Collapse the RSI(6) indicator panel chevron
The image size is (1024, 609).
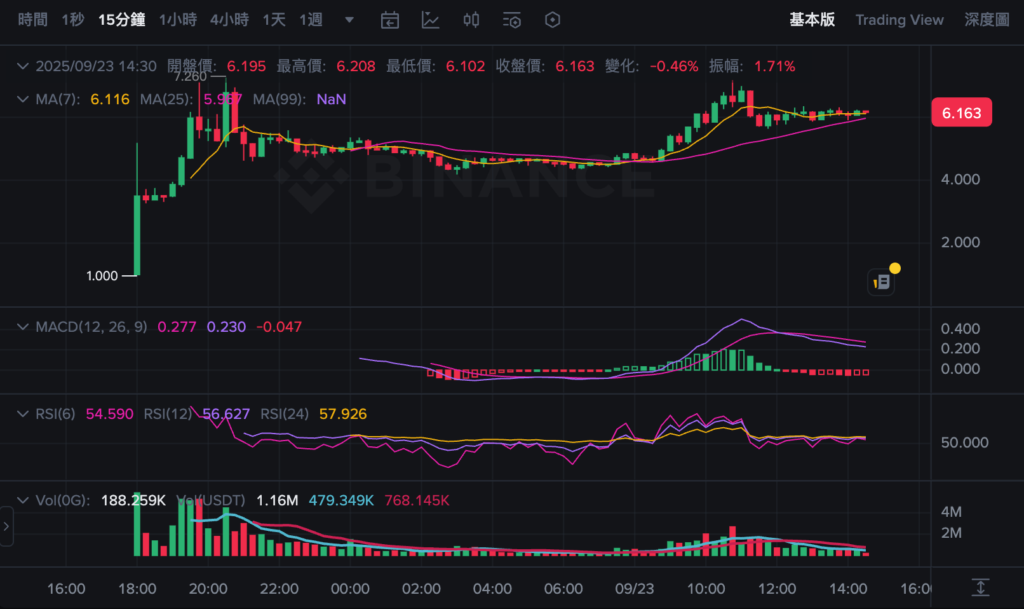23,413
